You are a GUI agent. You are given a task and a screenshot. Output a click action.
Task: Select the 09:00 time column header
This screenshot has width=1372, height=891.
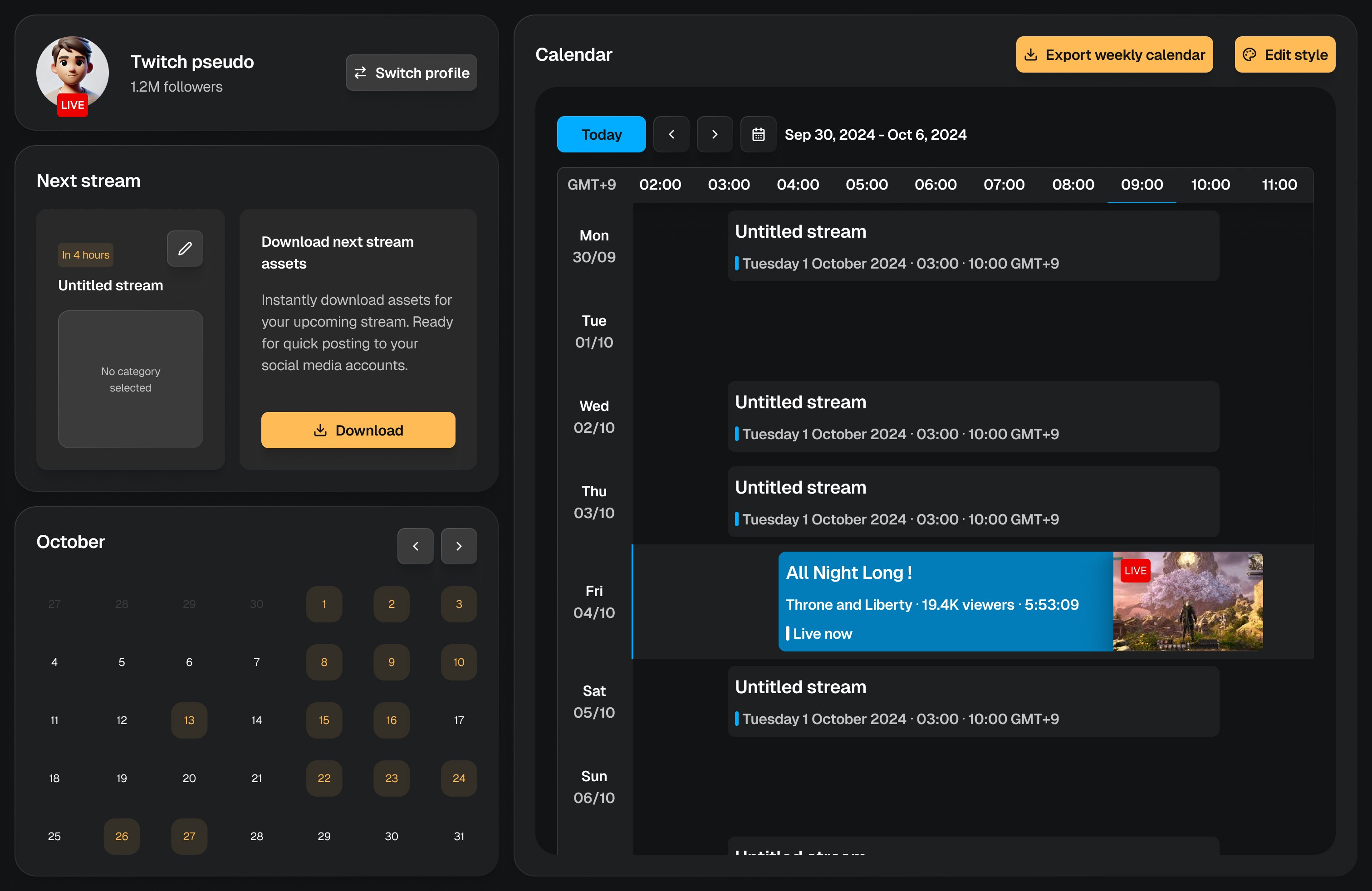click(x=1142, y=185)
